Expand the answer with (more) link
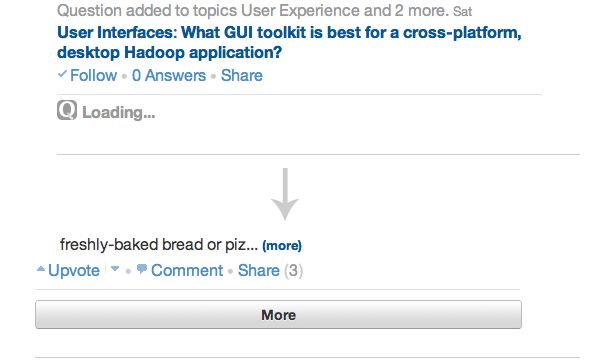 [282, 245]
